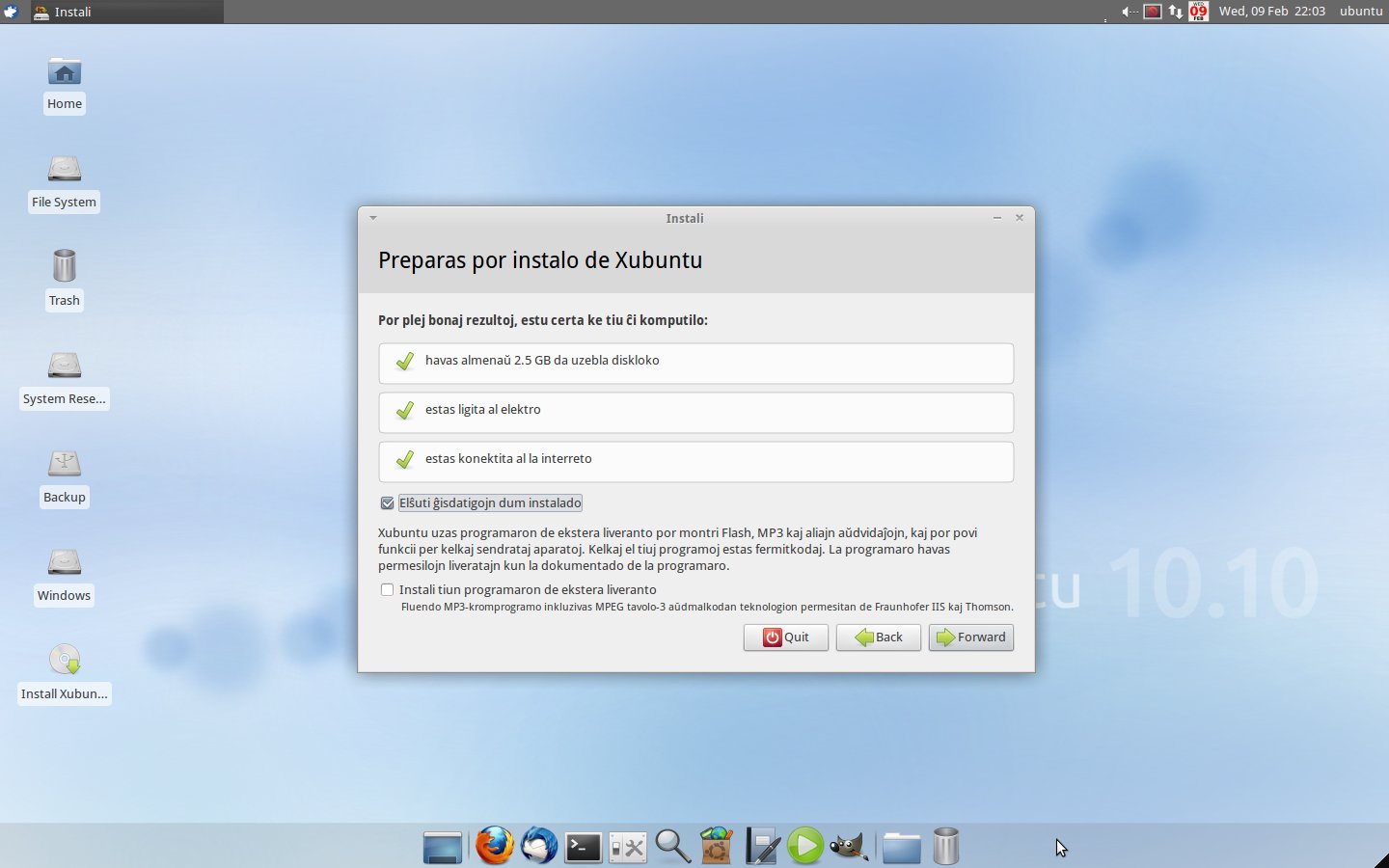This screenshot has width=1389, height=868.
Task: Open the Trash icon in the dock
Action: (946, 846)
